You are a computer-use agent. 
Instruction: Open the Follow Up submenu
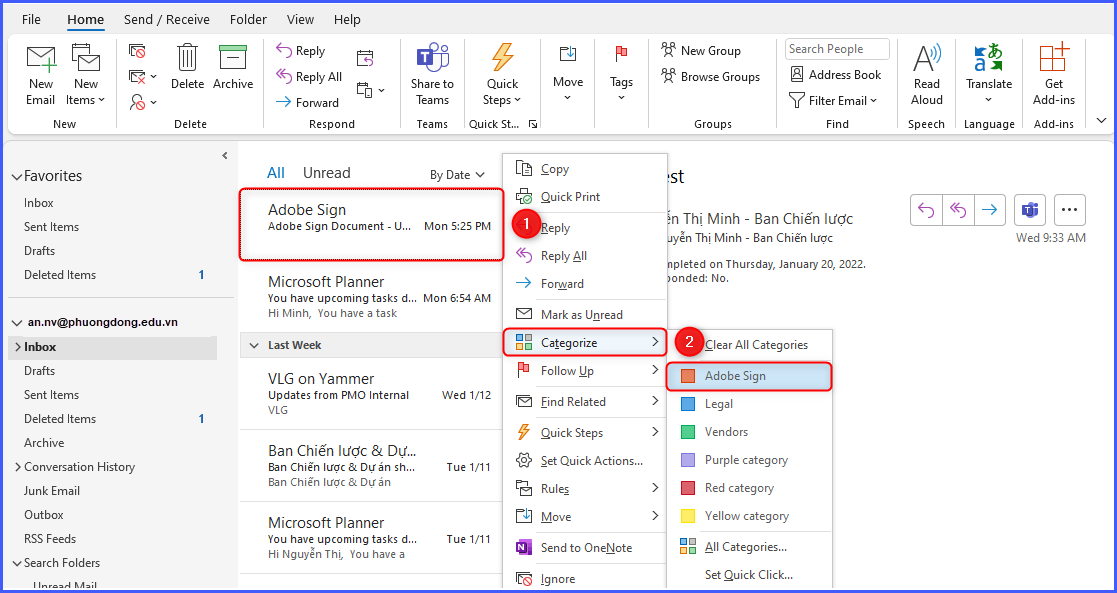coord(585,371)
